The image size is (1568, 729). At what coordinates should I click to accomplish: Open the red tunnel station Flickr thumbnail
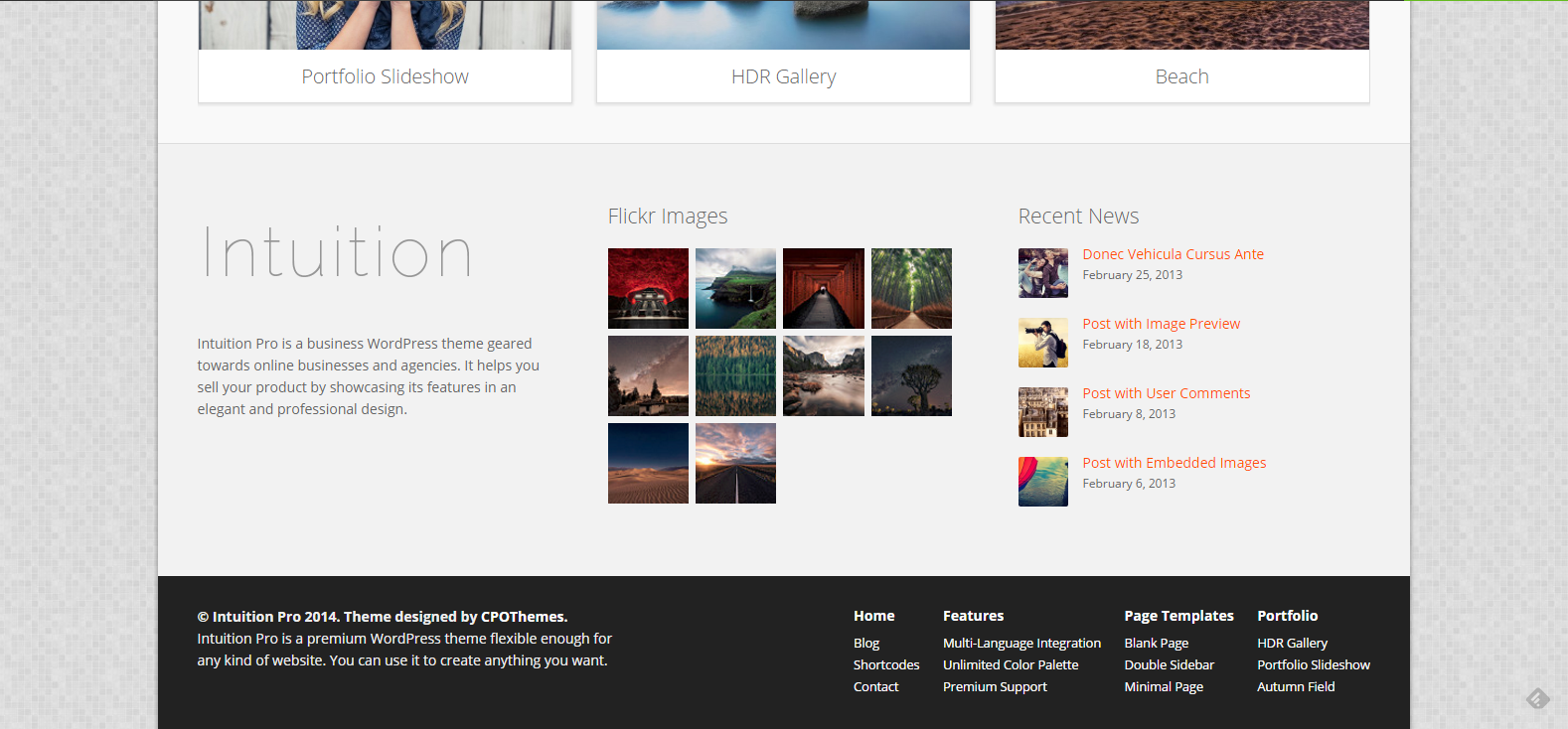click(x=648, y=288)
